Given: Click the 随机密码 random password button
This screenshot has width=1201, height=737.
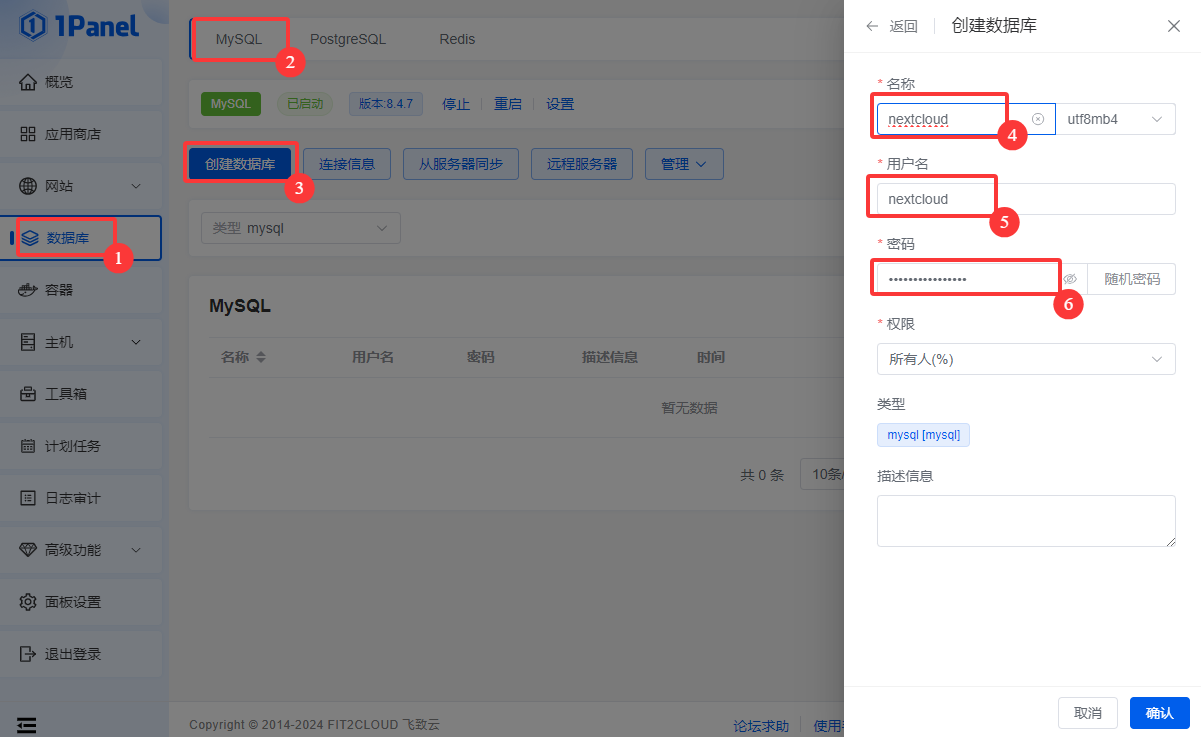Looking at the screenshot, I should point(1131,279).
